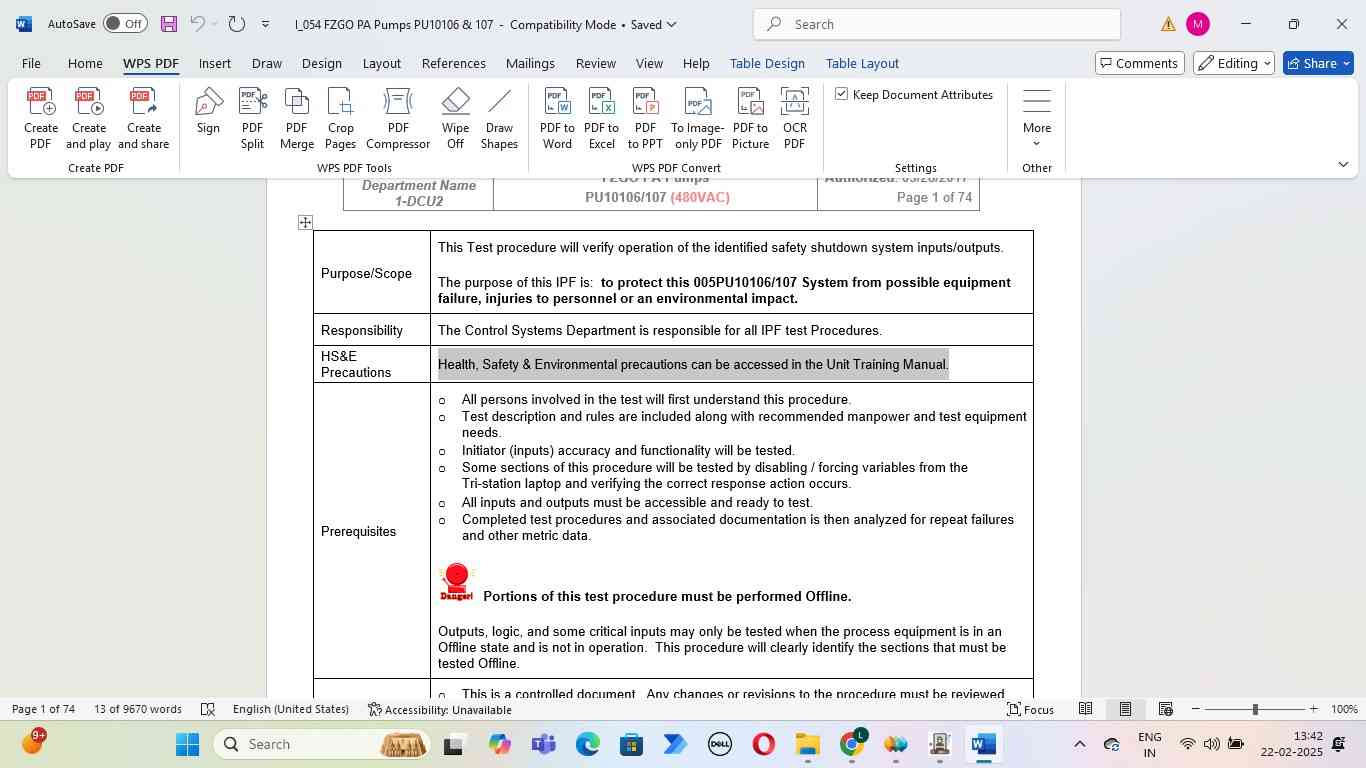Click Page 1 of 74 indicator
This screenshot has height=768, width=1366.
pyautogui.click(x=43, y=709)
